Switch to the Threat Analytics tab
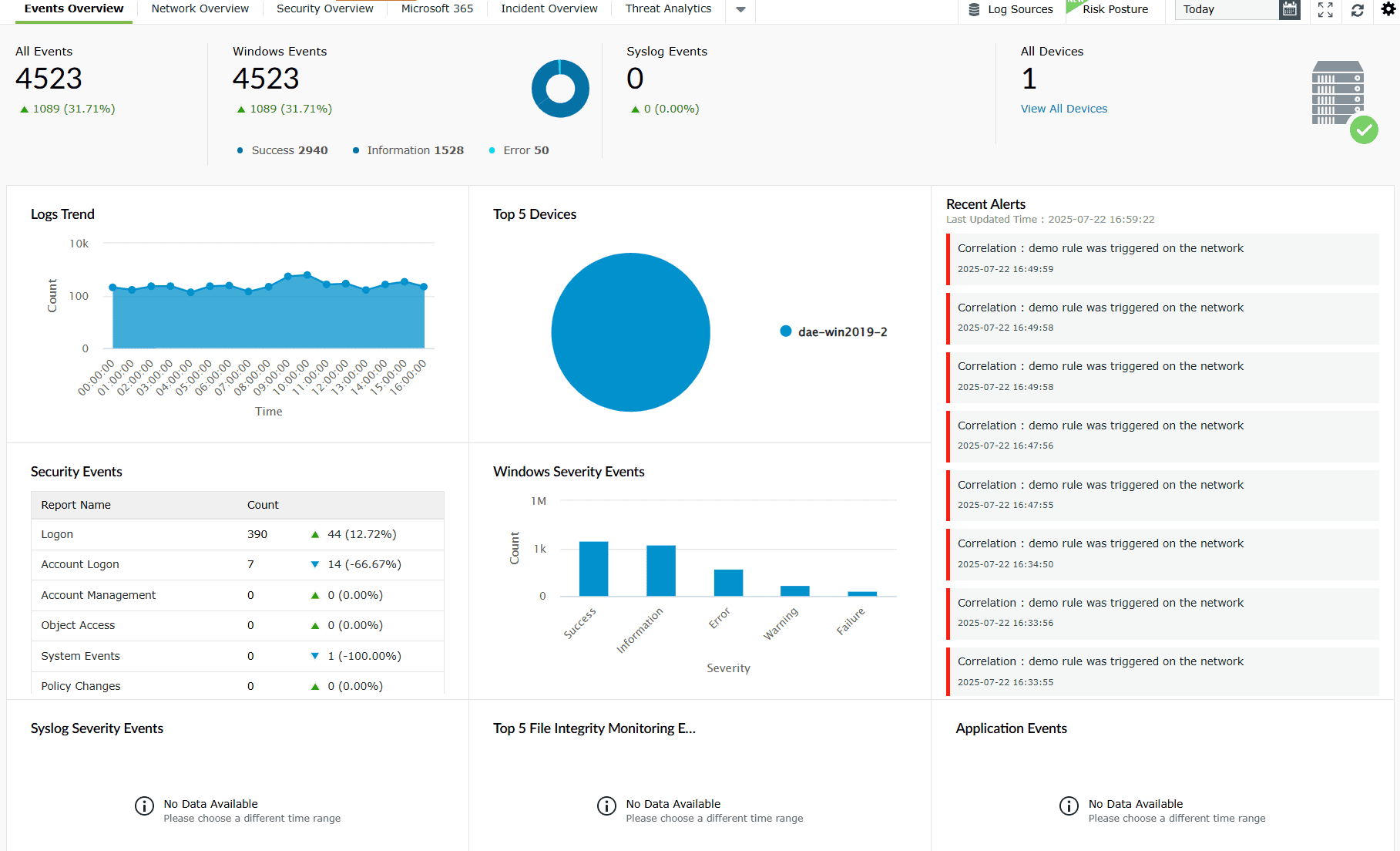This screenshot has width=1400, height=851. (667, 8)
